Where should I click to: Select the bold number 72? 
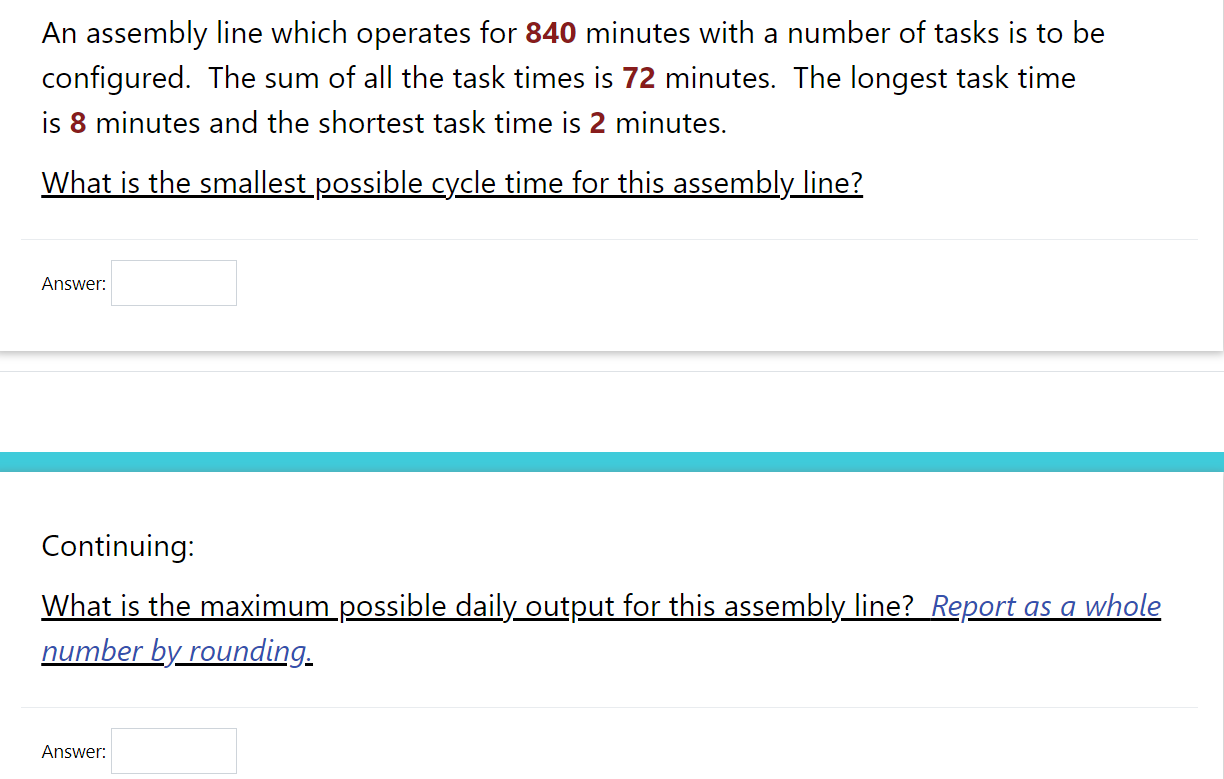(640, 78)
